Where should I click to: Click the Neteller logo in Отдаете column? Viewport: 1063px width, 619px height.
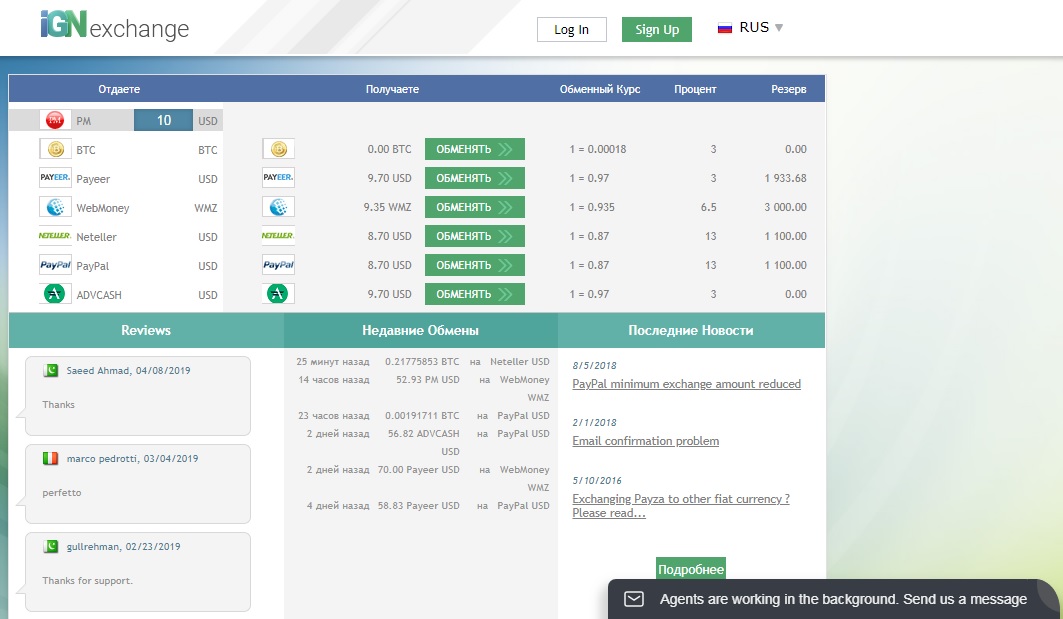(x=55, y=236)
